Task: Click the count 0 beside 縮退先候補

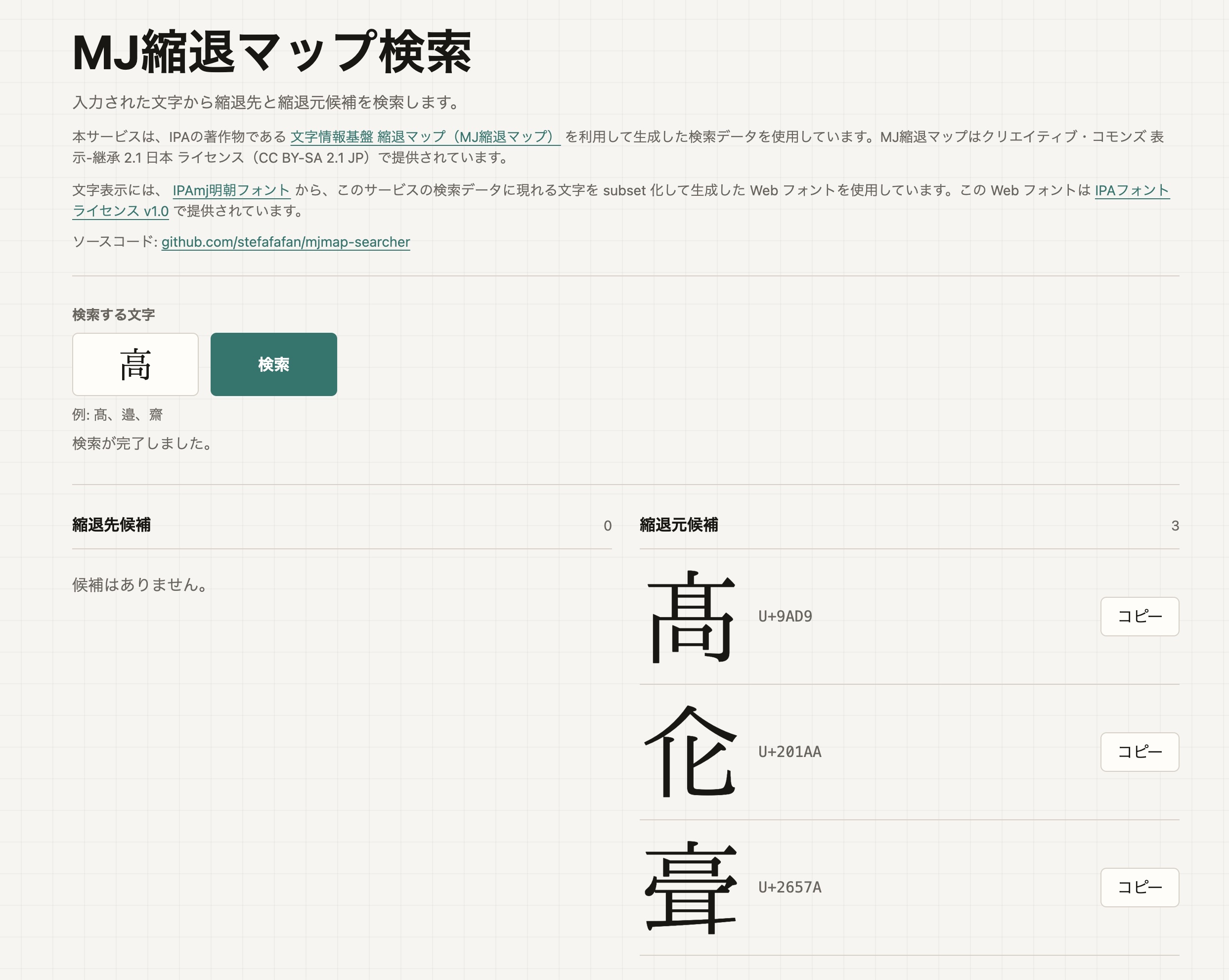Action: coord(608,526)
